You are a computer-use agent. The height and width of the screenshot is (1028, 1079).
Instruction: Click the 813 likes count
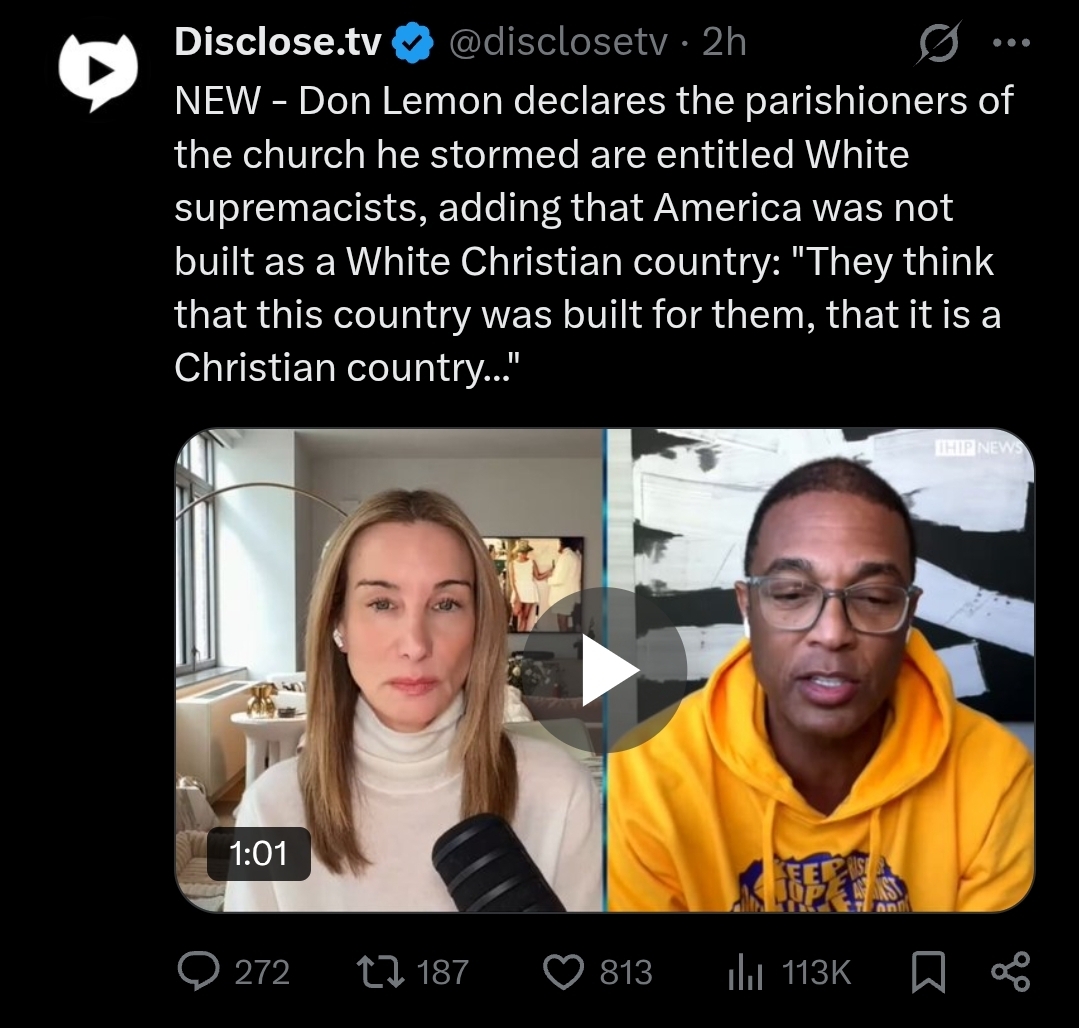[626, 972]
